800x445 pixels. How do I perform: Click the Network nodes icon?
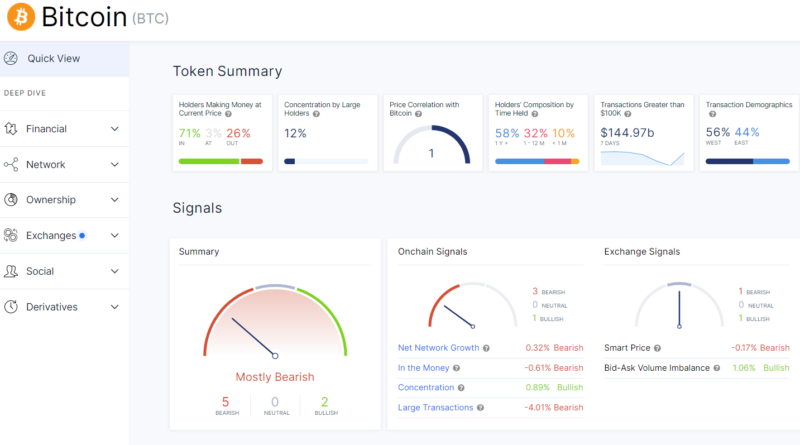click(11, 164)
